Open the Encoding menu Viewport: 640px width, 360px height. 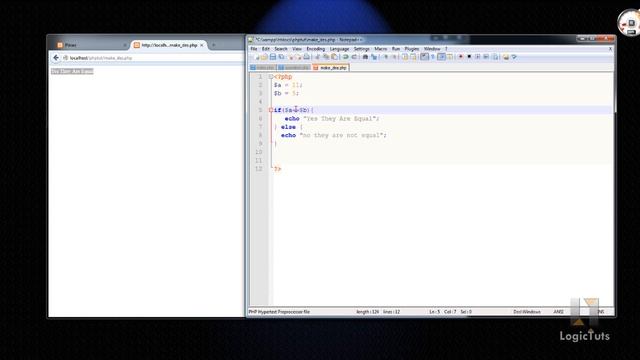click(316, 49)
